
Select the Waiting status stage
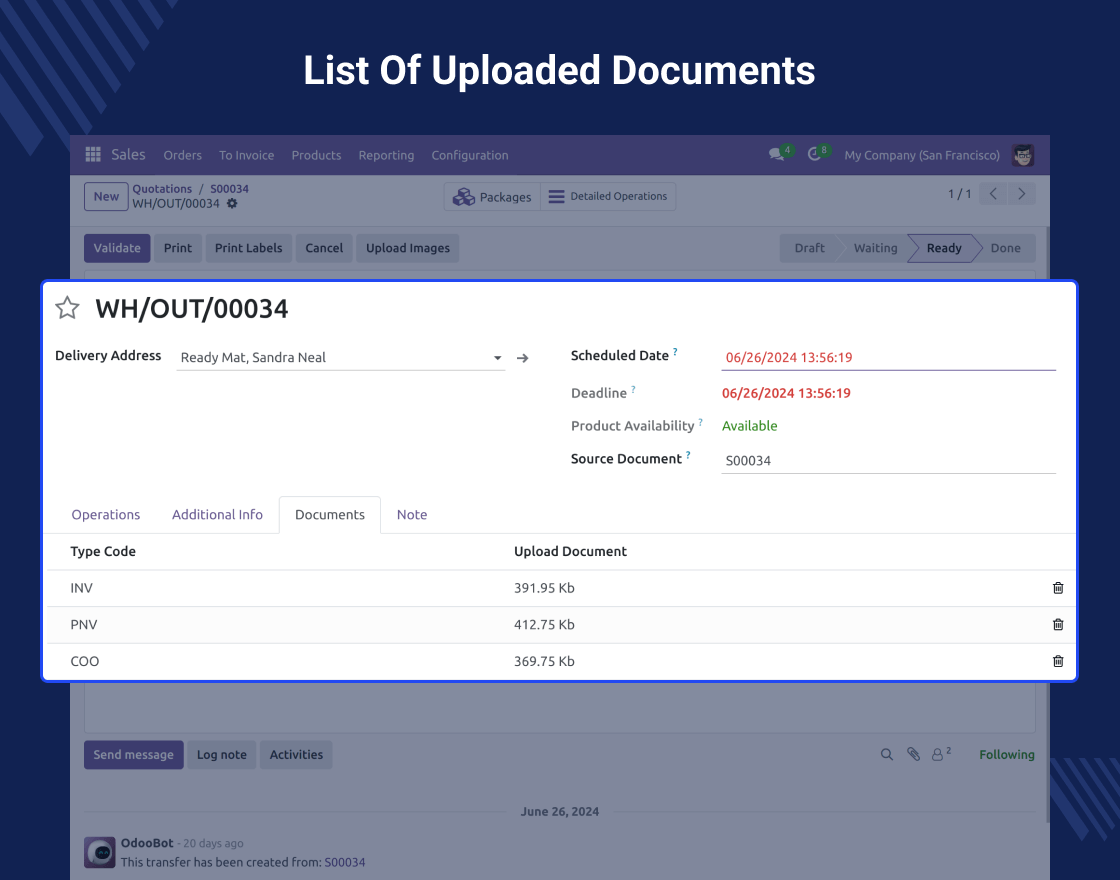(876, 248)
